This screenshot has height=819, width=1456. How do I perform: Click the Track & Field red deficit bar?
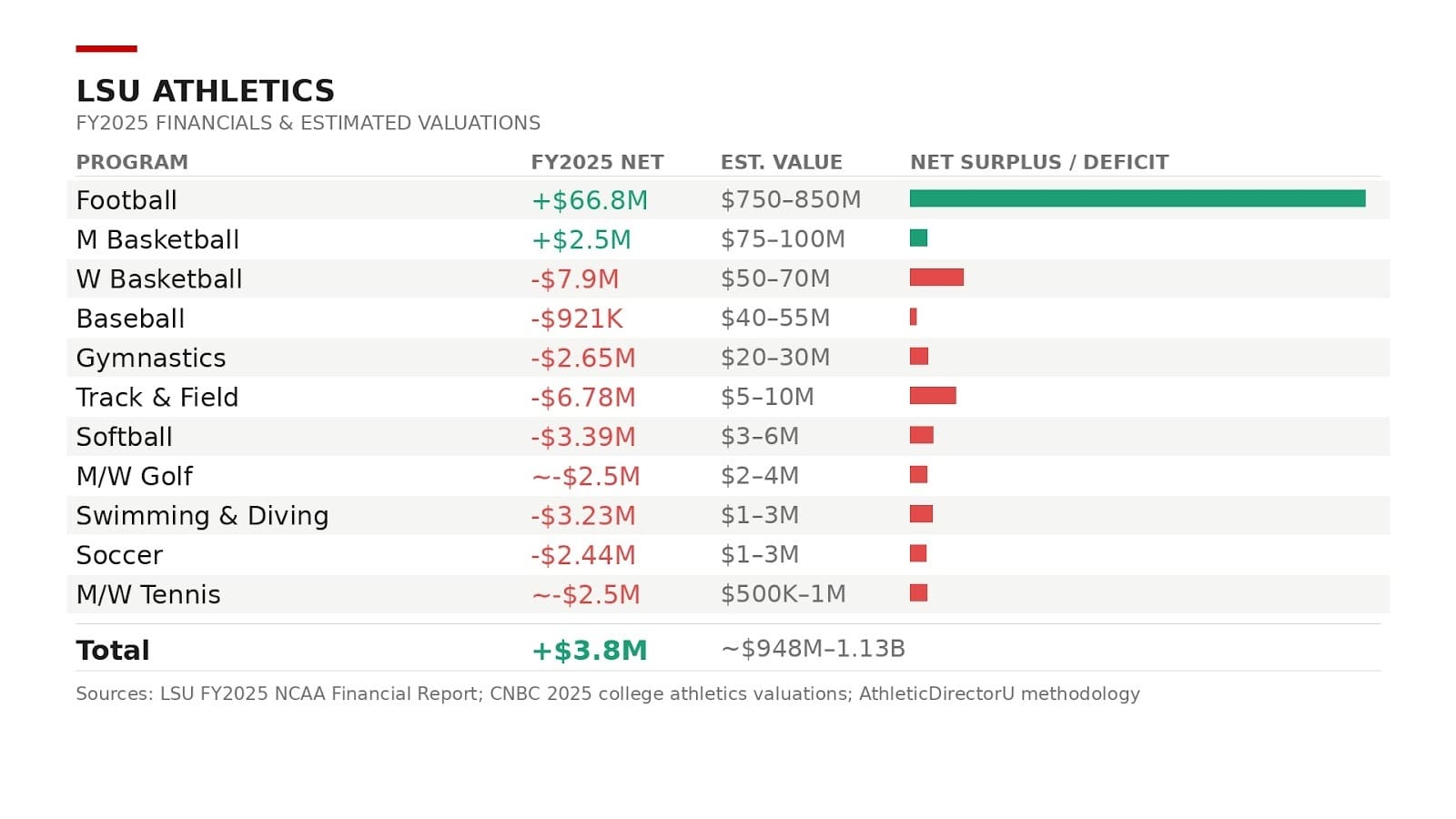(933, 396)
